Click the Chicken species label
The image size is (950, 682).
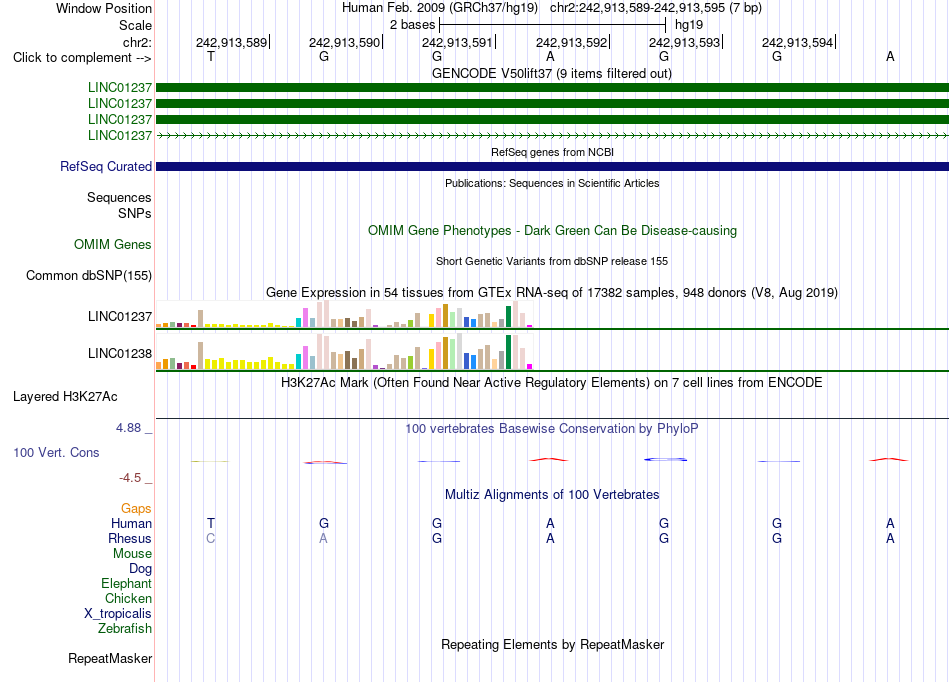tap(128, 598)
